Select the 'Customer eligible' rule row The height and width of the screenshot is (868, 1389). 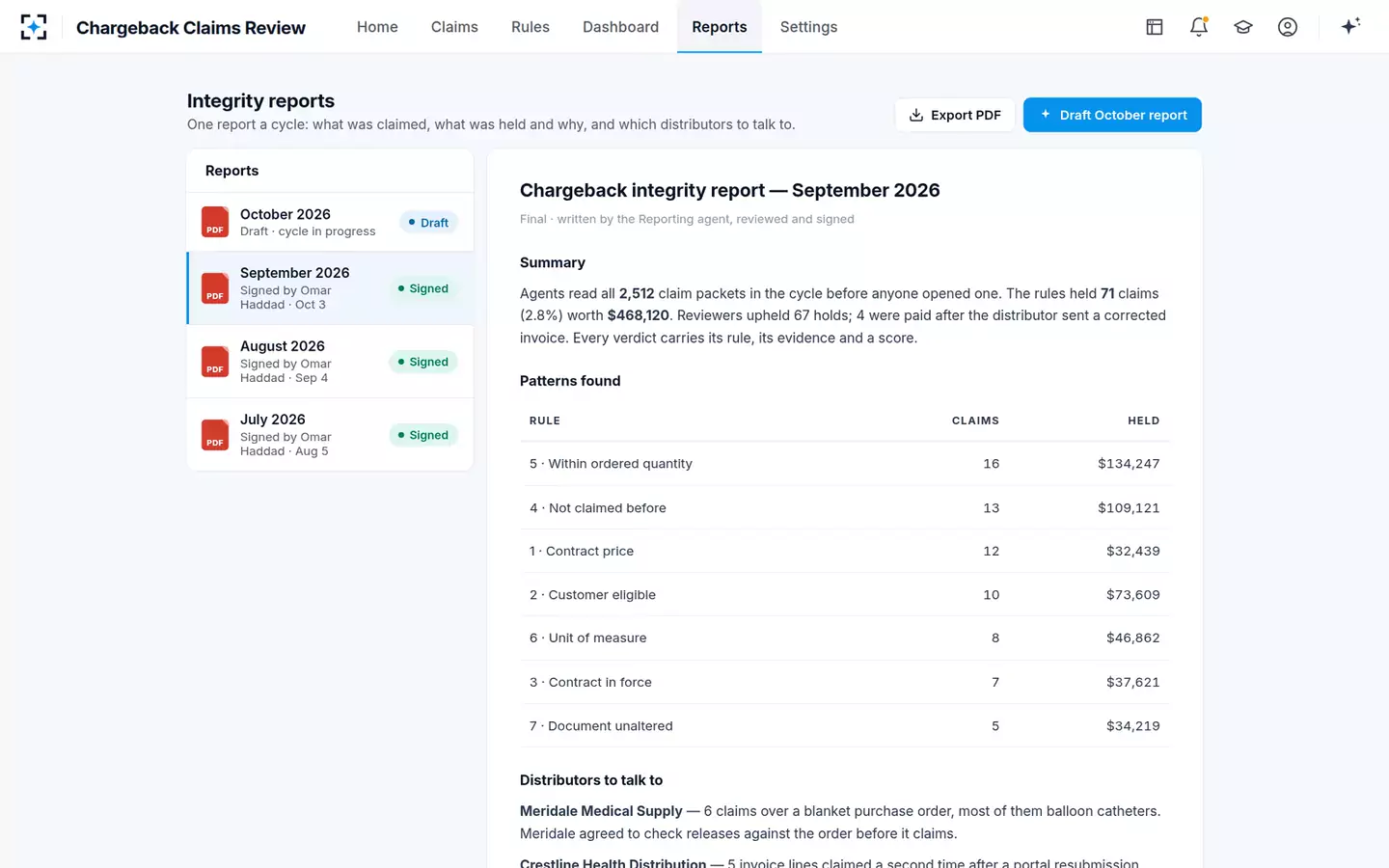(845, 595)
